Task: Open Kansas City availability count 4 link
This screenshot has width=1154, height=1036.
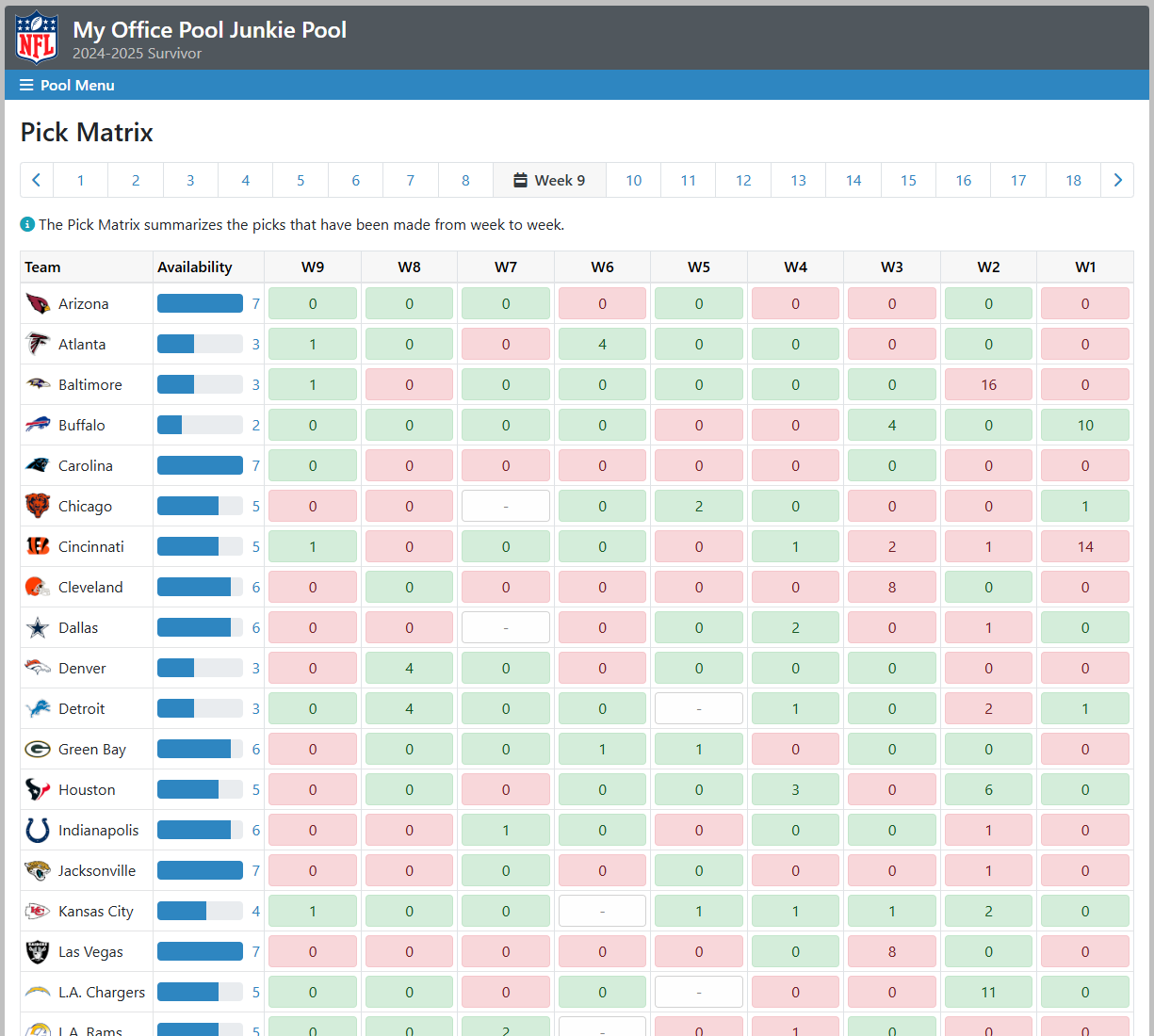Action: tap(255, 912)
